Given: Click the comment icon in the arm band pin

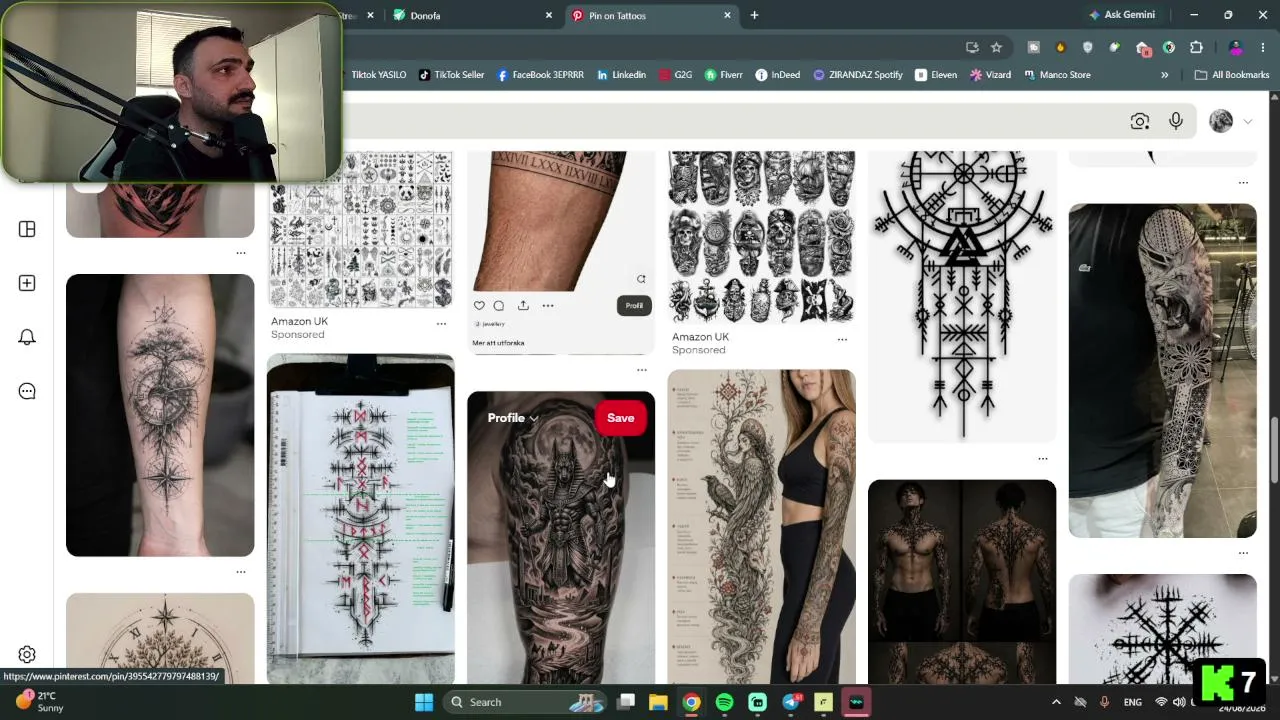Looking at the screenshot, I should (498, 306).
